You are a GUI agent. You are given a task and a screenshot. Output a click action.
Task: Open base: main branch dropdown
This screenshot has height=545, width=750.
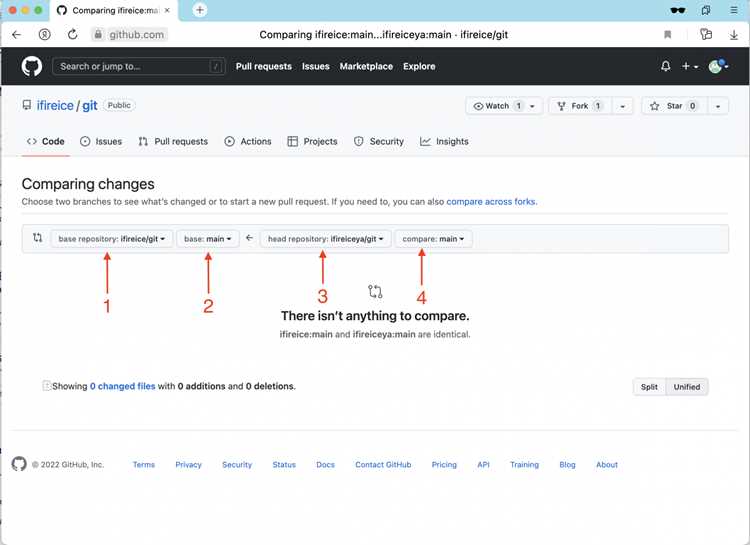point(208,238)
